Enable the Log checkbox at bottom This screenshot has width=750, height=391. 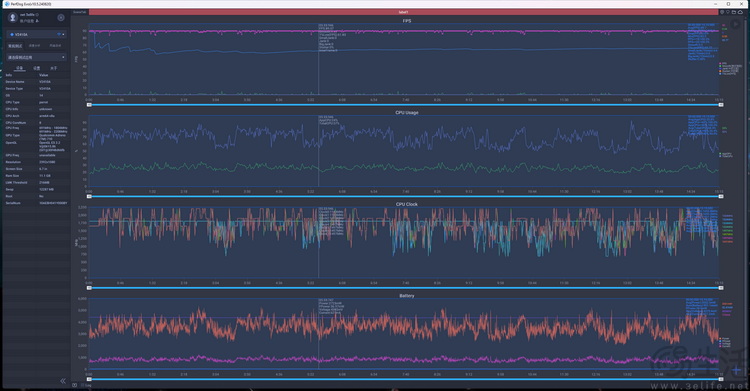82,385
